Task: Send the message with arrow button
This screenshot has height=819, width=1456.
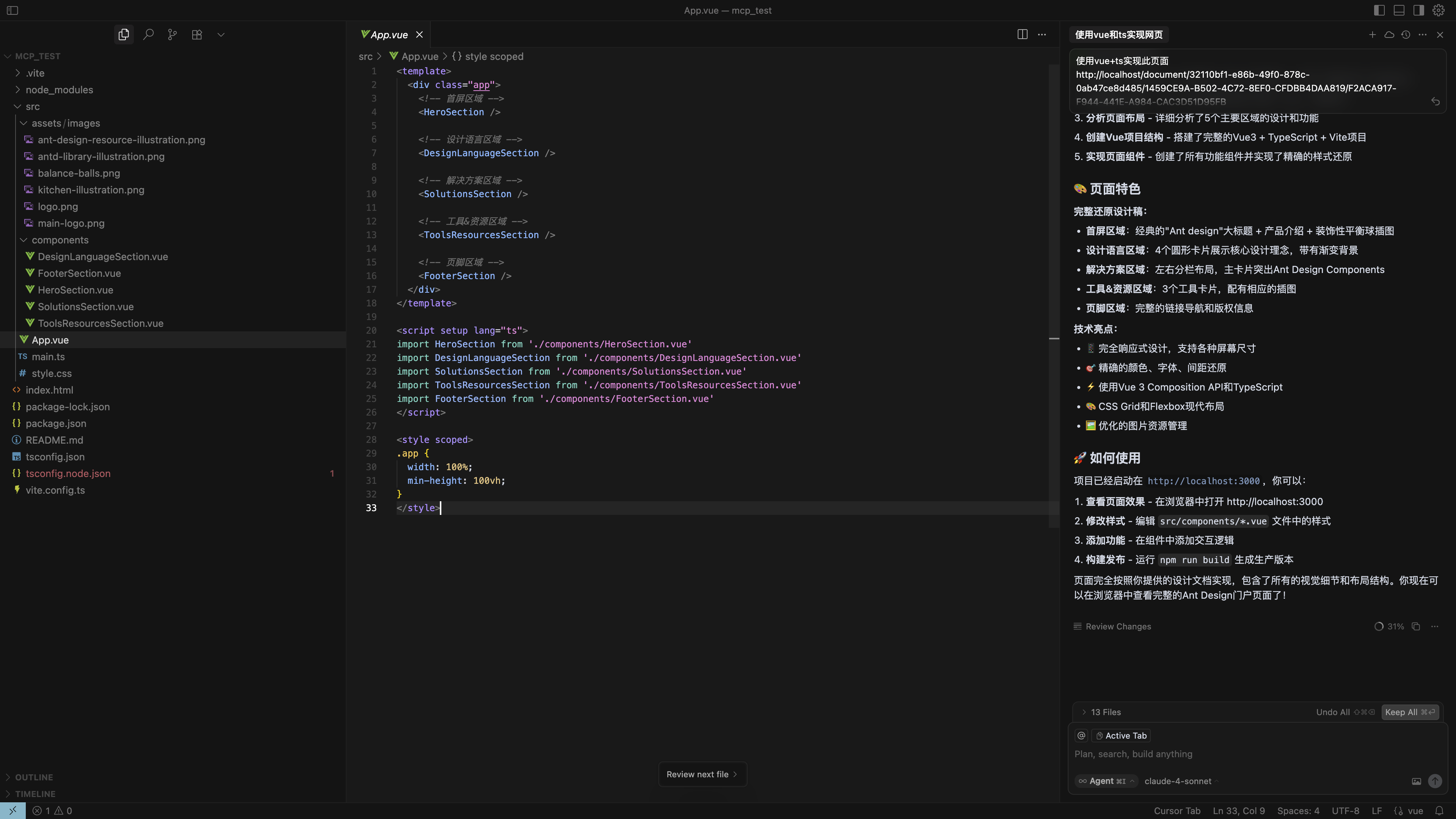Action: (x=1435, y=781)
